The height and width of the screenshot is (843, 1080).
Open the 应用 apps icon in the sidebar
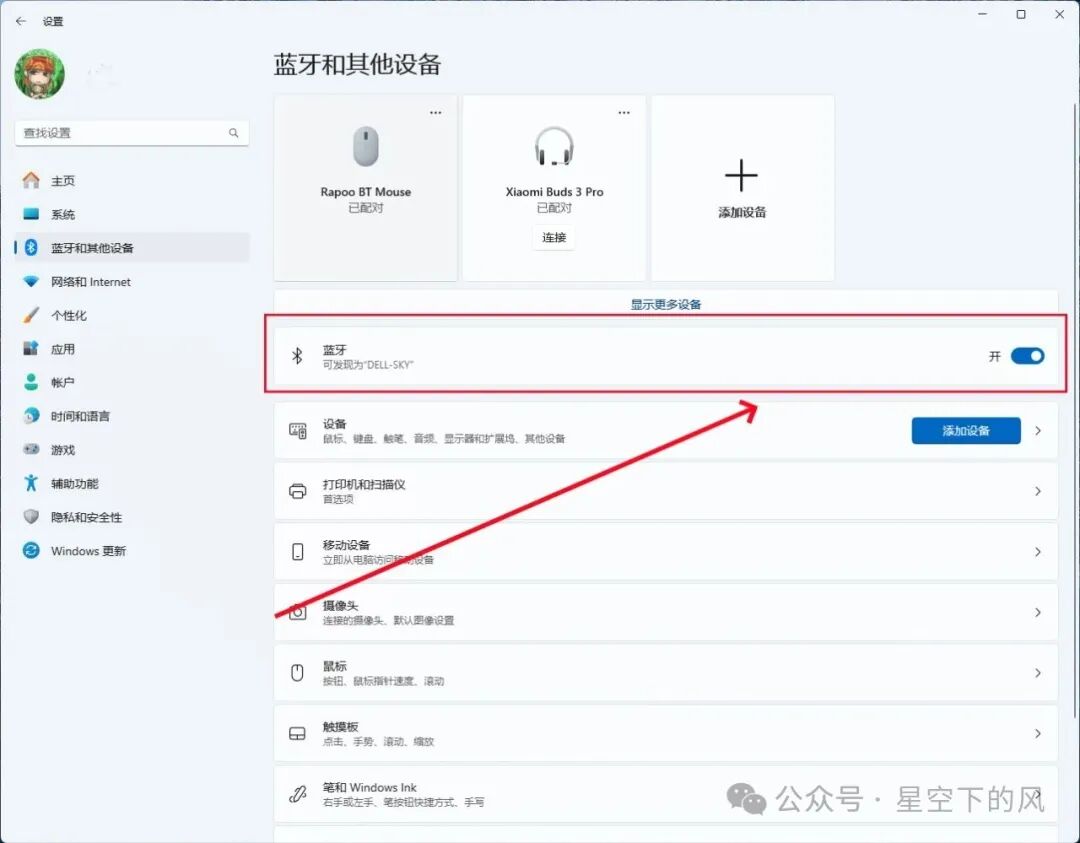point(31,348)
